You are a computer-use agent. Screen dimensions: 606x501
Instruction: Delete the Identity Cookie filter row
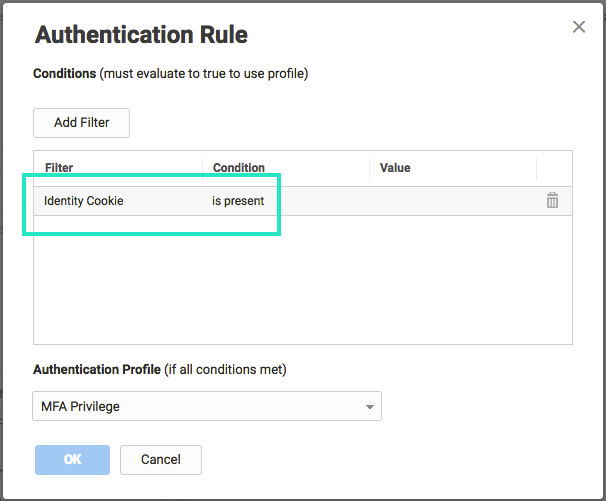tap(552, 200)
